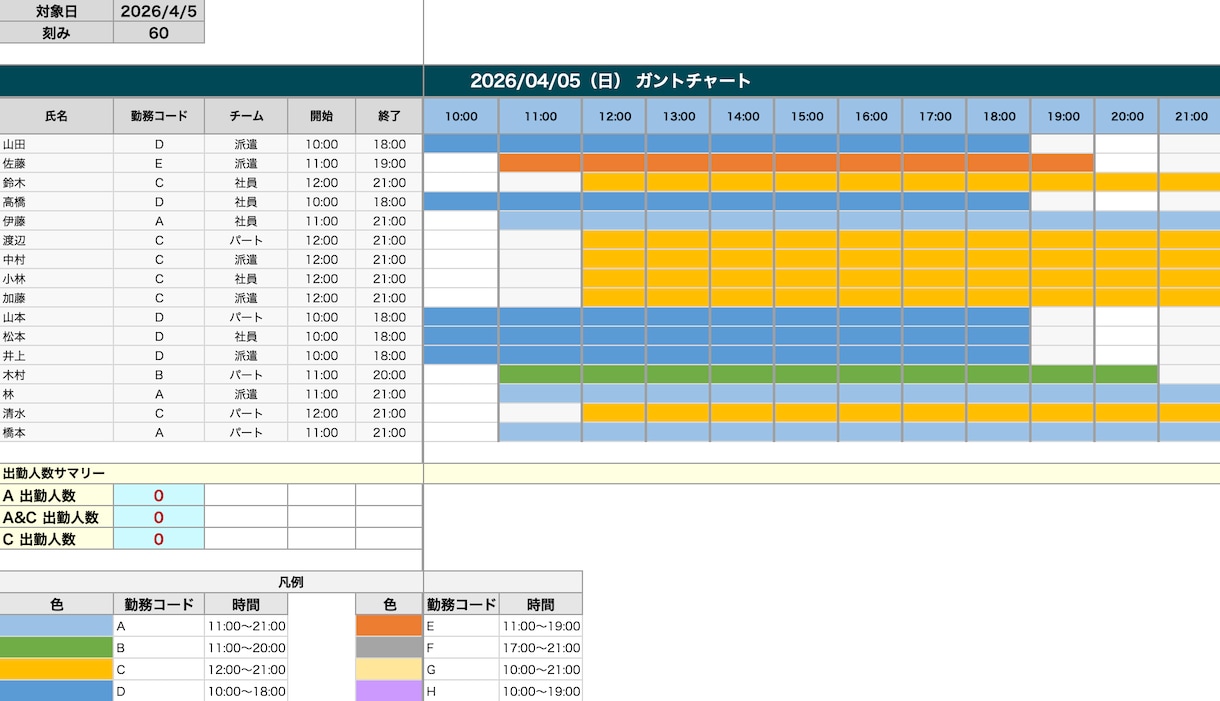Click the 終了 column header
Screen dimensions: 1220x701
click(389, 116)
